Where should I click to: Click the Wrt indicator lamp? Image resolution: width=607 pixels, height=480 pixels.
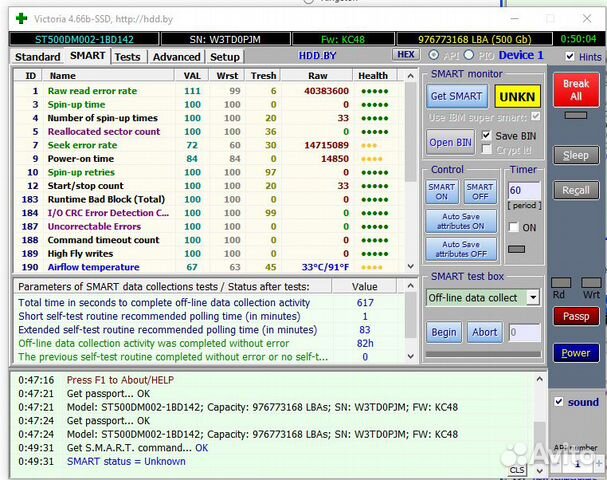click(x=591, y=283)
